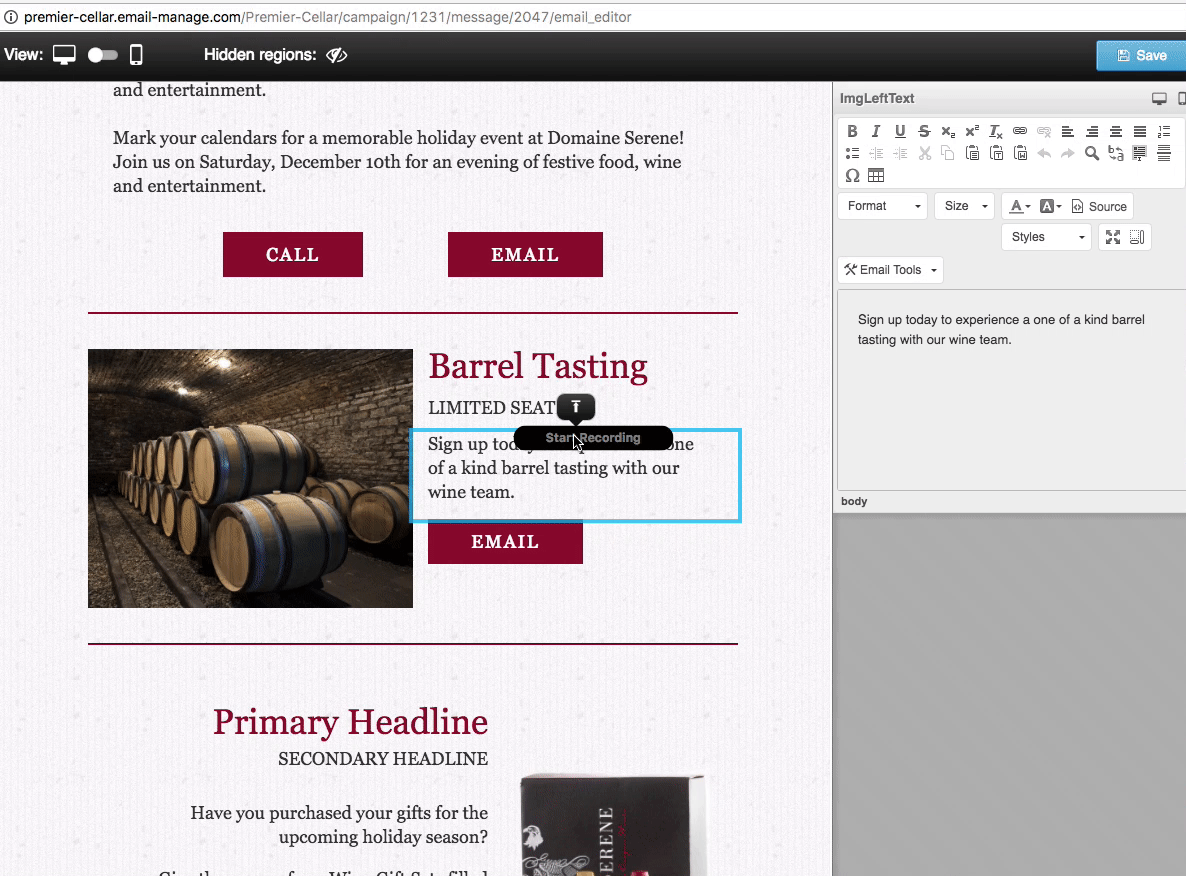Open Find with the magnifier icon
Screen dimensions: 1186x876
pos(1091,154)
